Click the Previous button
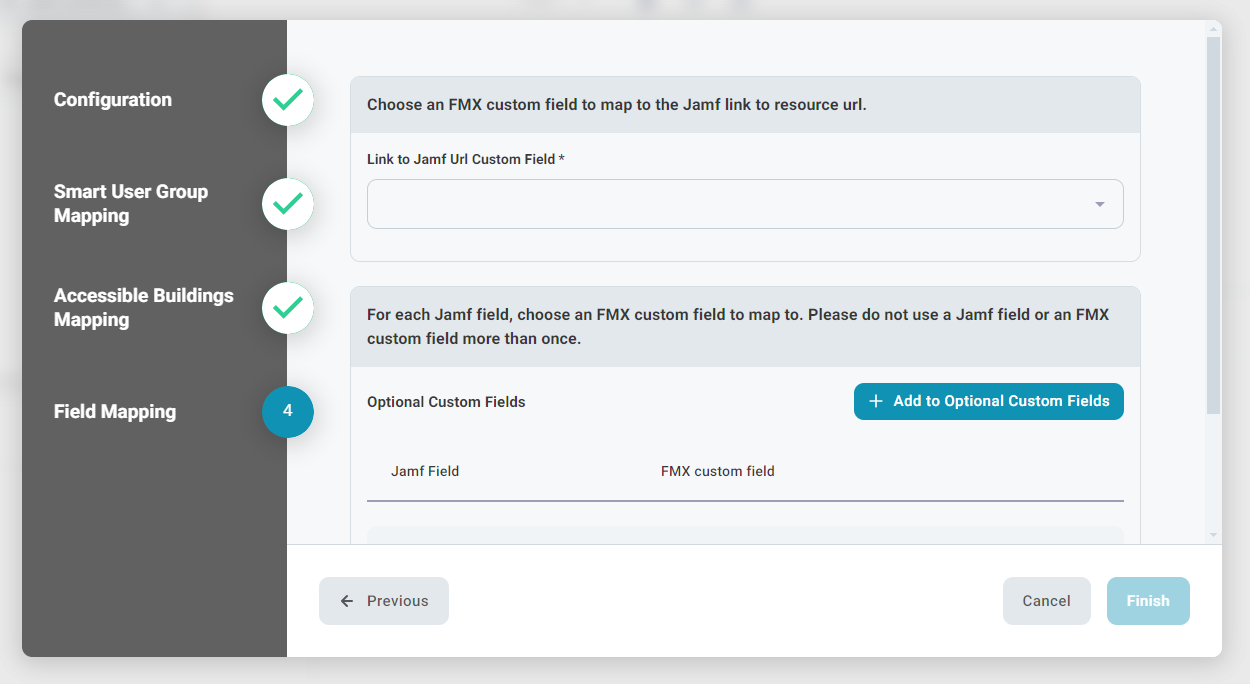Screen dimensions: 1250x684 click(384, 601)
